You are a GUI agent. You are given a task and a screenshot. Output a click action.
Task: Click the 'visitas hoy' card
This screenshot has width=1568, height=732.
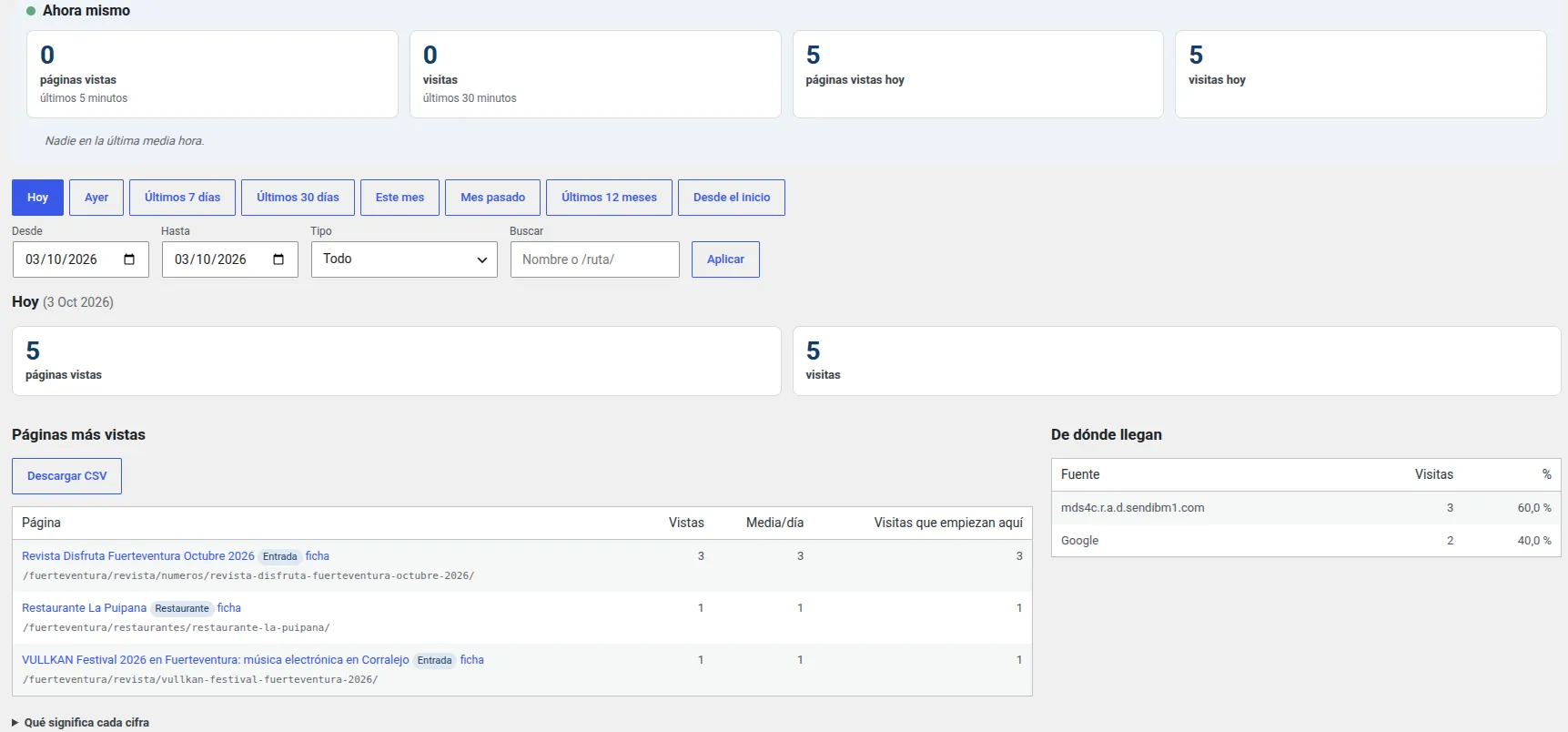click(x=1361, y=75)
